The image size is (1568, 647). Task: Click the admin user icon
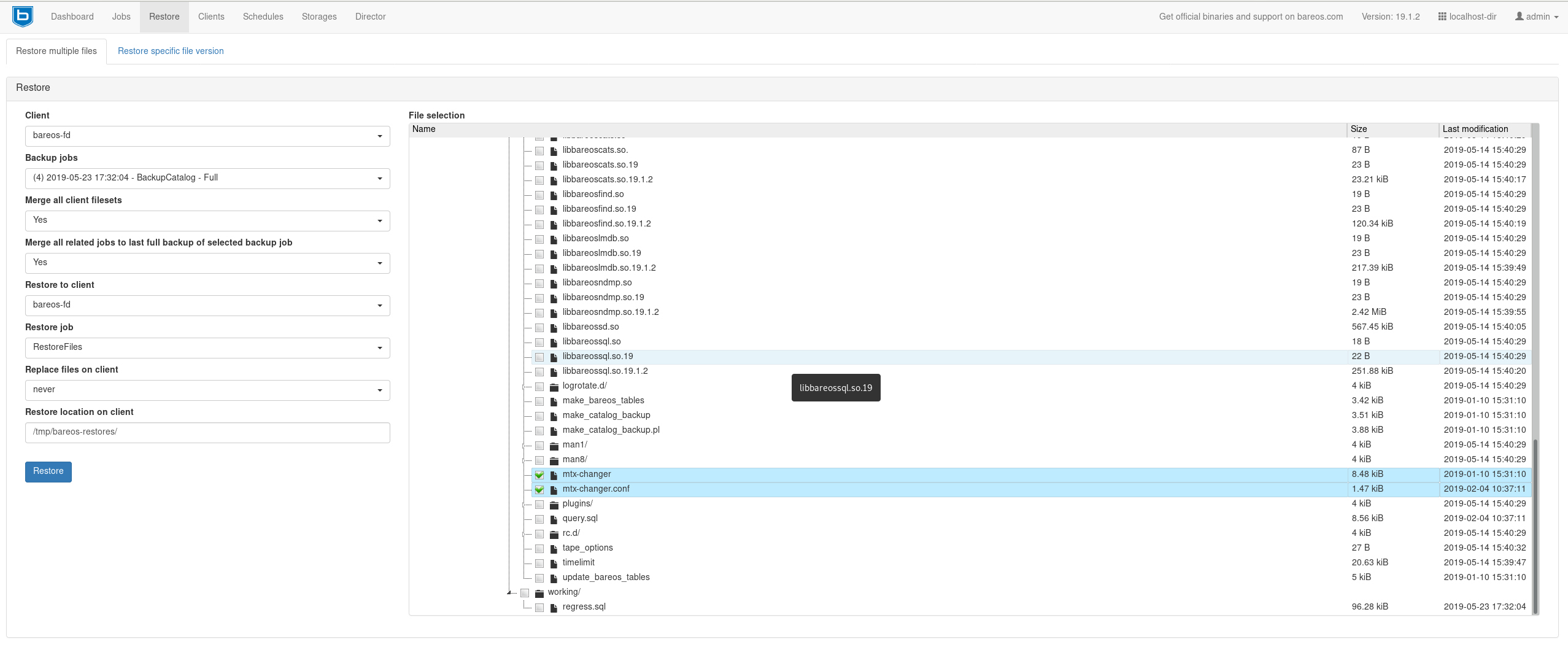1521,17
